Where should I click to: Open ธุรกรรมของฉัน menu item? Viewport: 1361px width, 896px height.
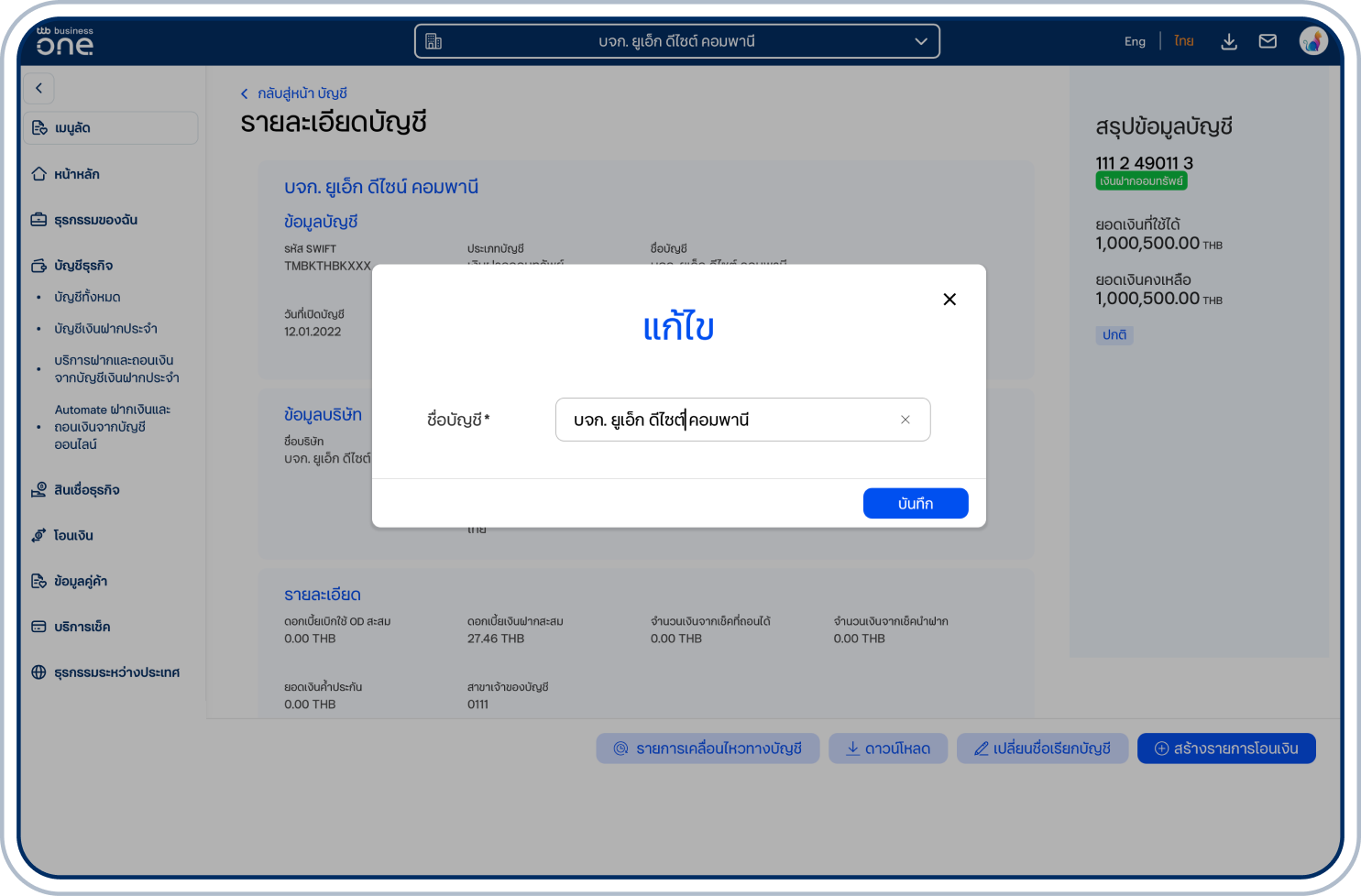pyautogui.click(x=95, y=220)
